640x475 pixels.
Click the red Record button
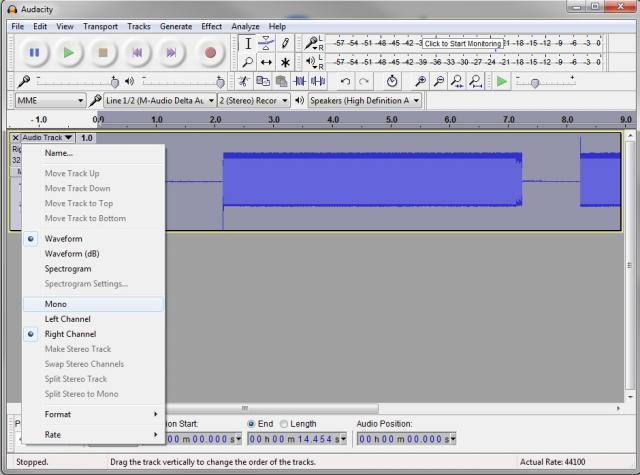tap(210, 53)
